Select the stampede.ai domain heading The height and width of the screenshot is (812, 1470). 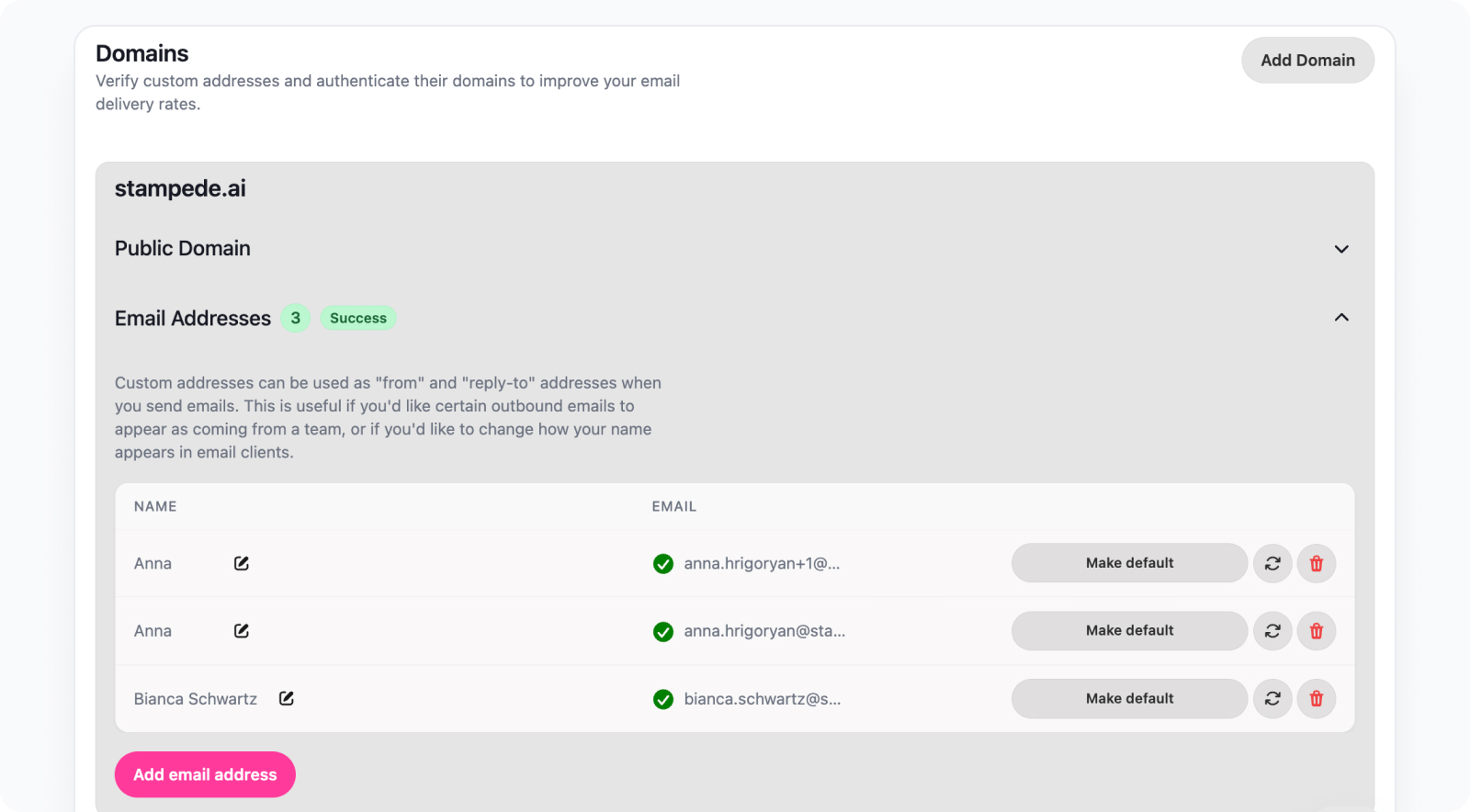click(x=180, y=188)
